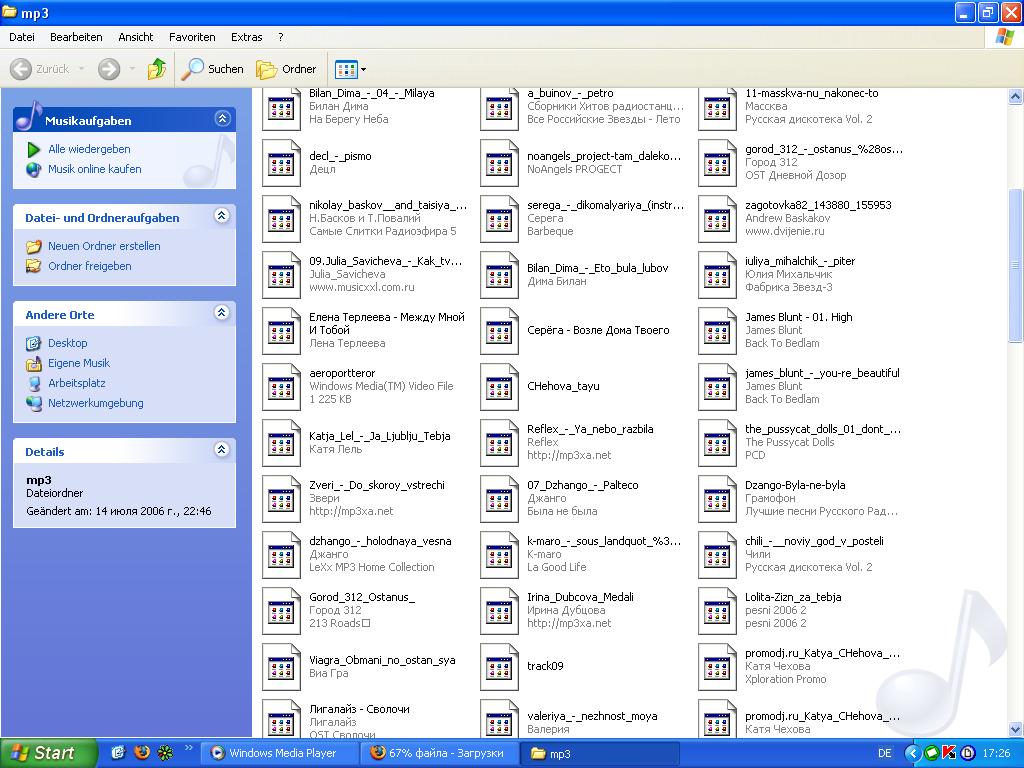Image resolution: width=1024 pixels, height=768 pixels.
Task: Select the Katja_Lel_-_Ja_Ljublju_Tebja file icon
Action: [x=281, y=443]
